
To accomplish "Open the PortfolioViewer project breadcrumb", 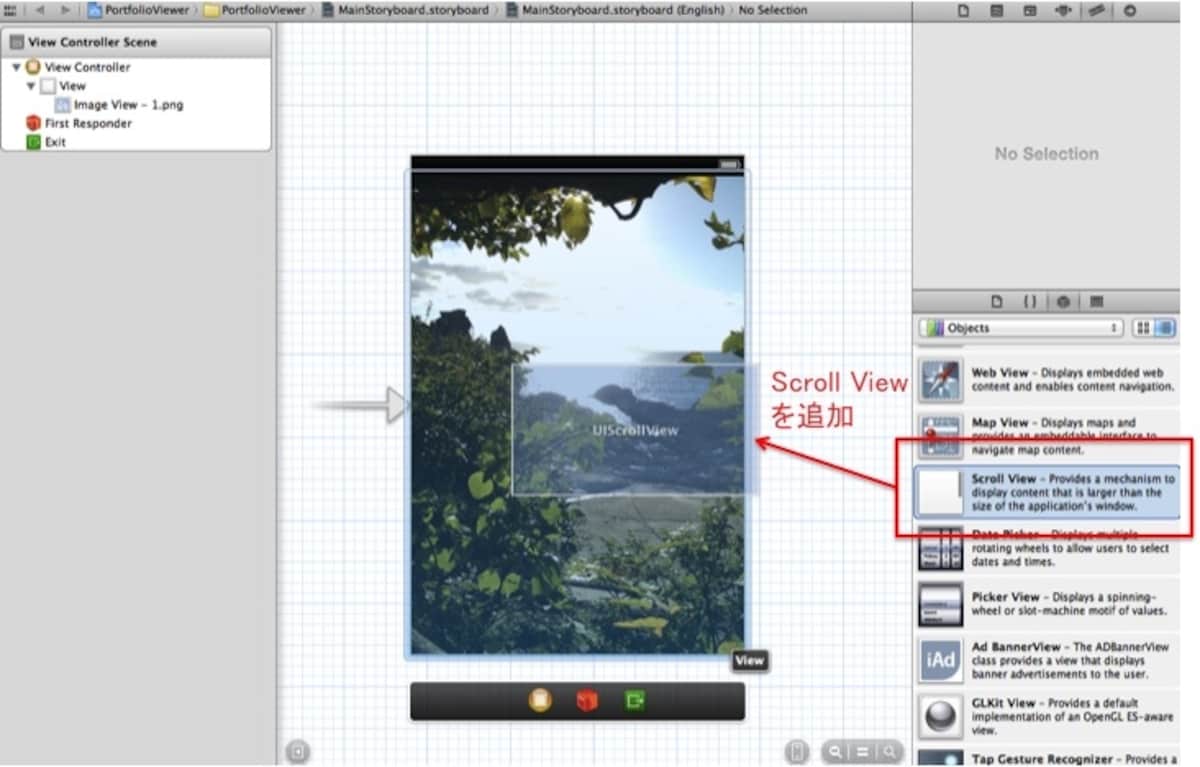I will coord(139,10).
